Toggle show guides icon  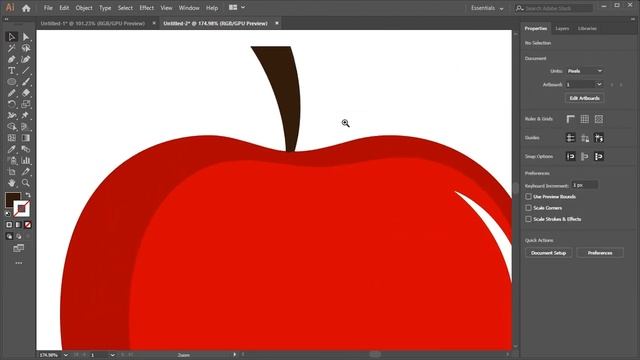(571, 138)
